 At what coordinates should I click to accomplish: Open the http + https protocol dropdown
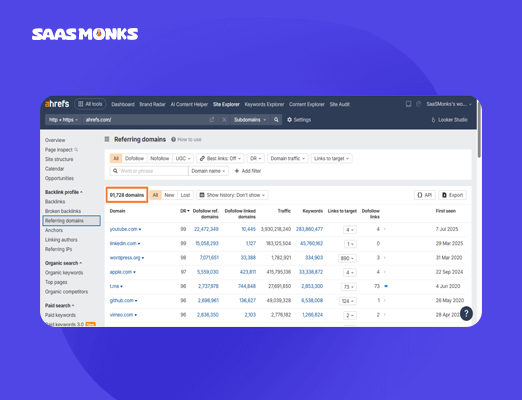[x=63, y=120]
